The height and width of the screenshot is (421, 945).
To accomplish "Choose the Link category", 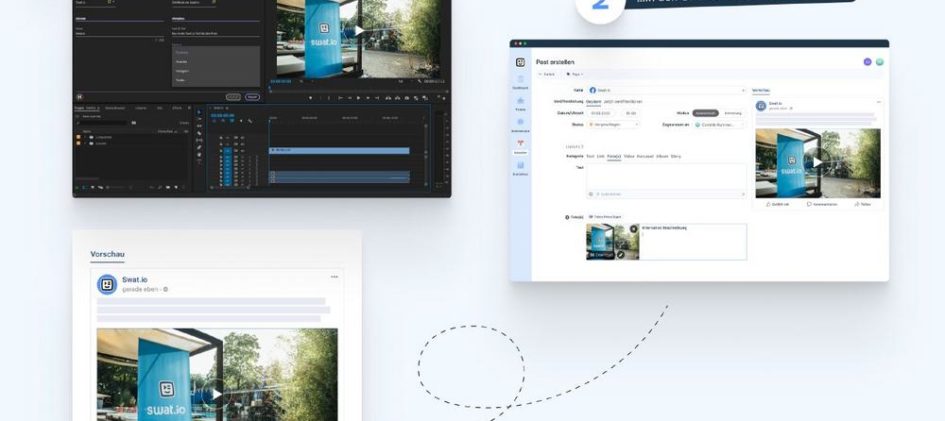I will coord(600,156).
